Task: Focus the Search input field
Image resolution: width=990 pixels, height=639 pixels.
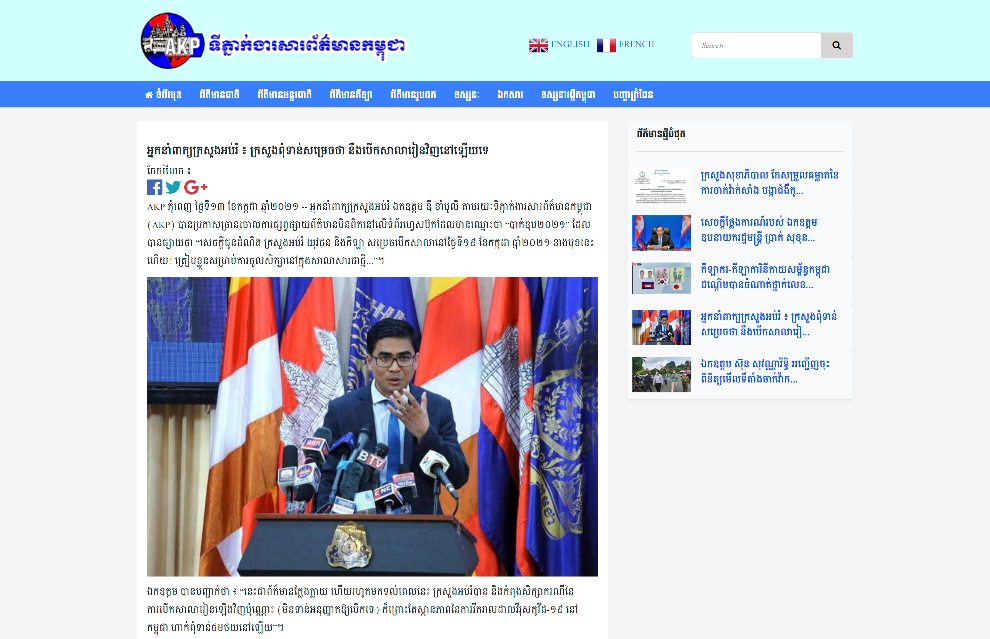Action: [756, 45]
